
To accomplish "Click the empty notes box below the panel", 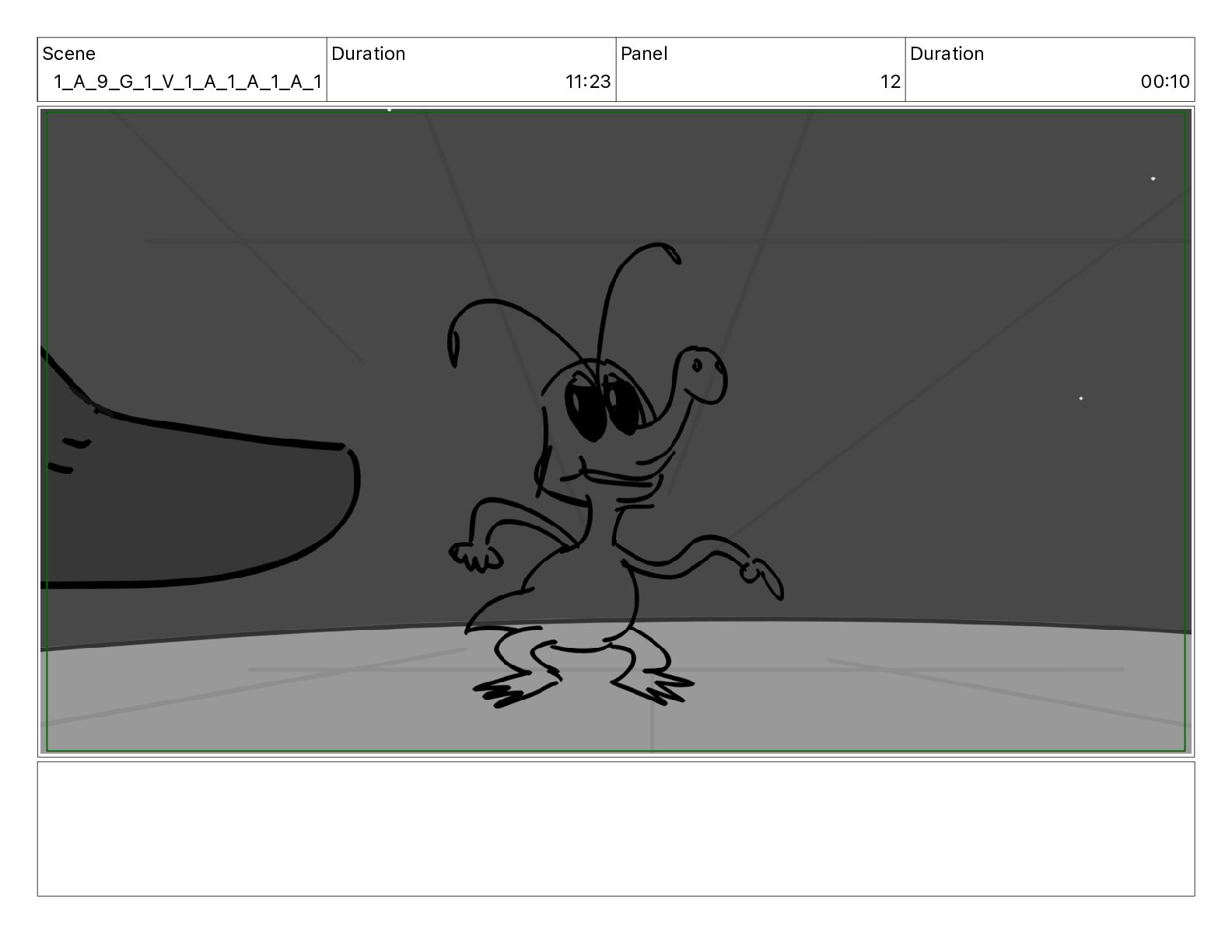I will coord(615,828).
